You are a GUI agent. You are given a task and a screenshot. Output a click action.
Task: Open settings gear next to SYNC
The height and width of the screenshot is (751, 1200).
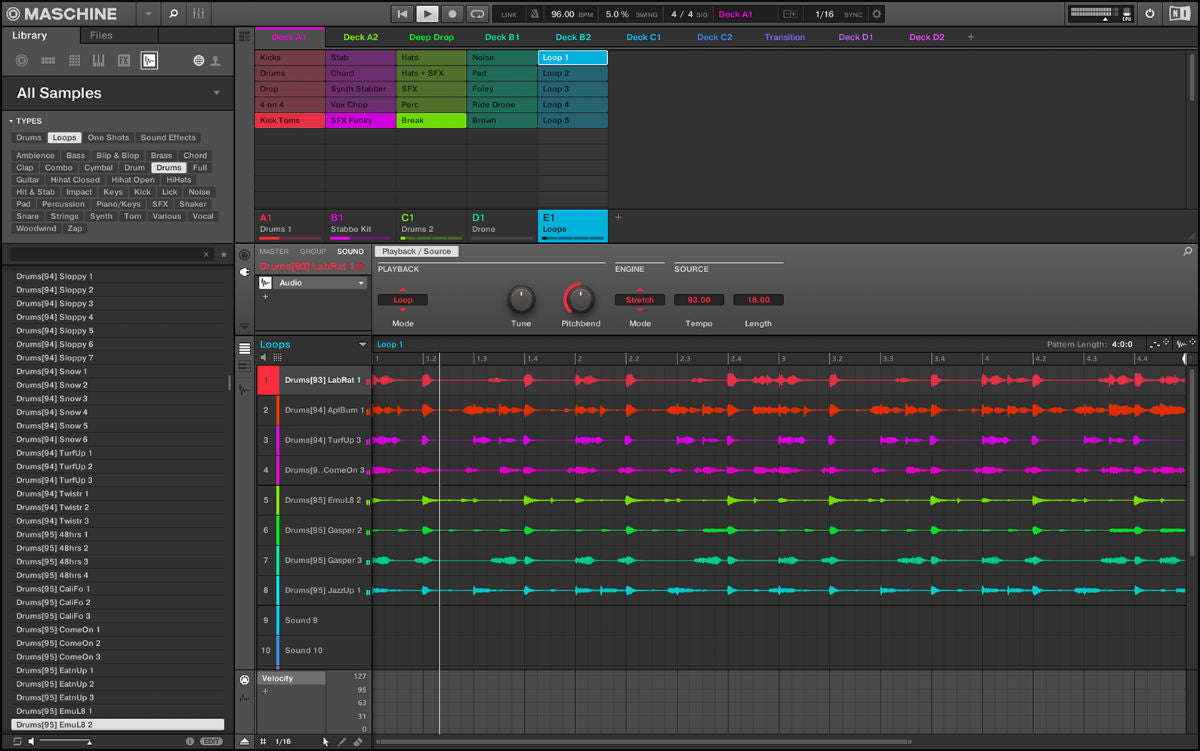877,14
